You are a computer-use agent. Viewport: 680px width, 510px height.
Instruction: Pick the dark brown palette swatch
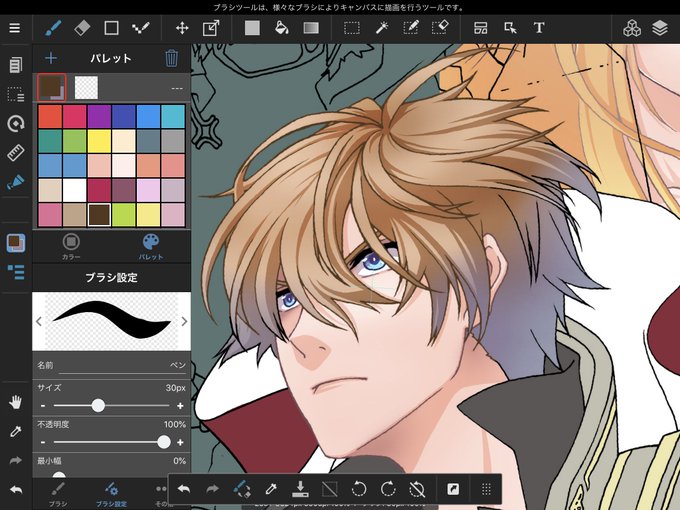click(x=99, y=215)
